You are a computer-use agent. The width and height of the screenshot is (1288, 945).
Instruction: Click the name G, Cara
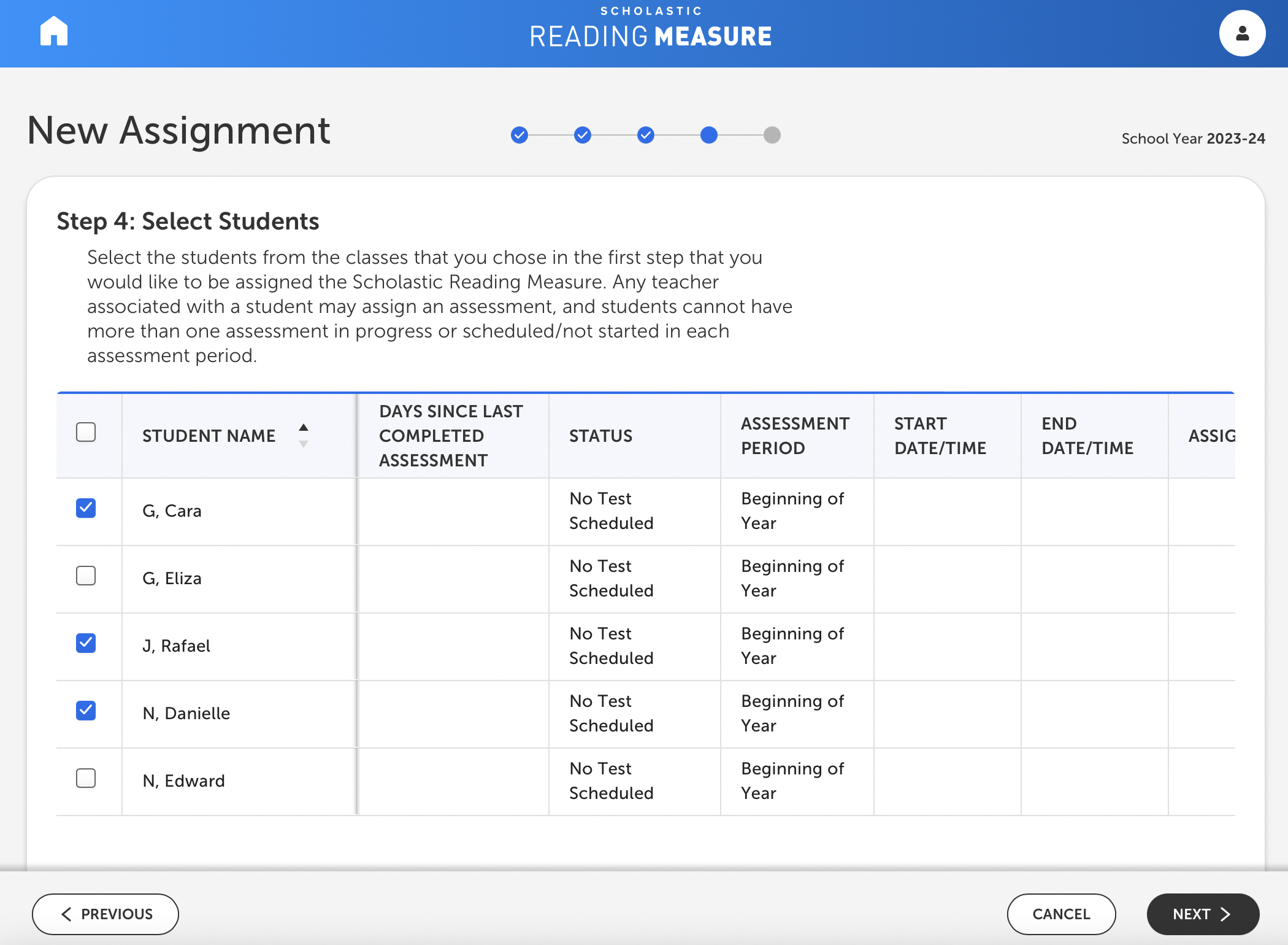pos(172,511)
